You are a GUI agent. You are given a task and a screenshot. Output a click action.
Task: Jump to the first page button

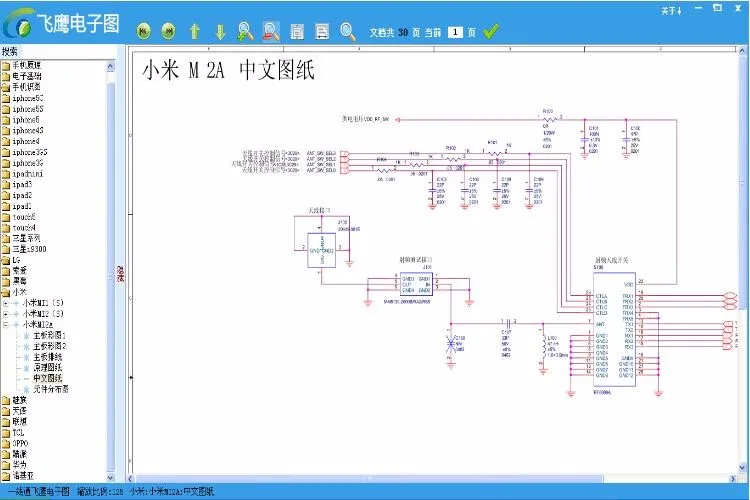[x=143, y=32]
